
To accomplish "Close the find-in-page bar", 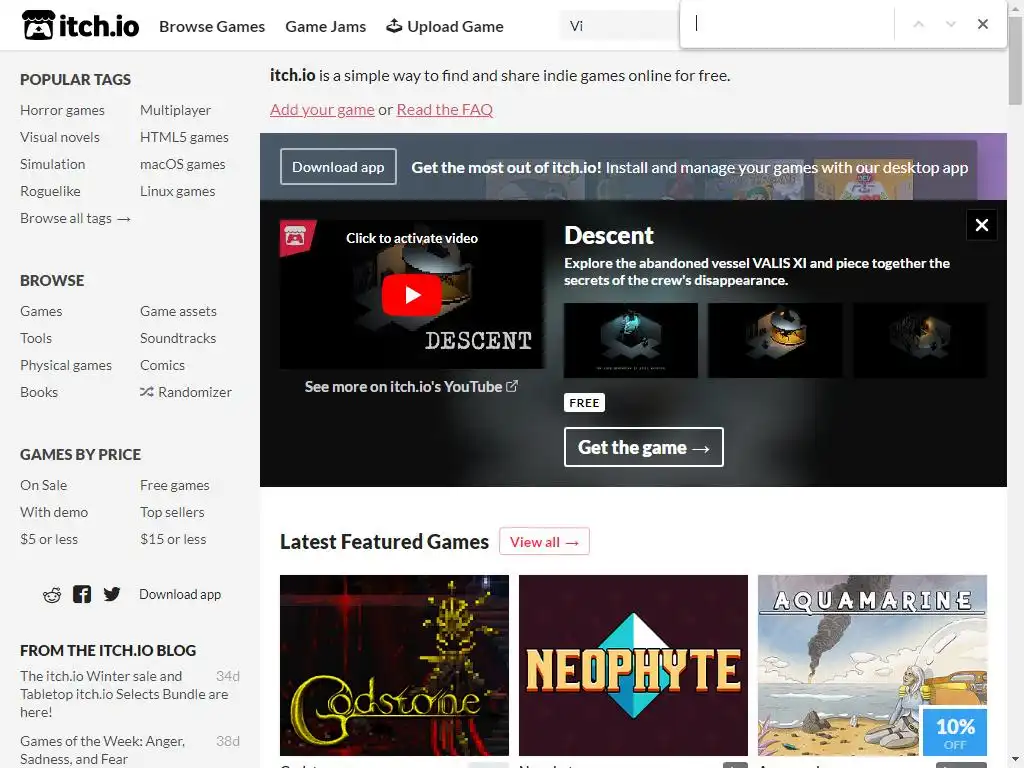I will (982, 24).
